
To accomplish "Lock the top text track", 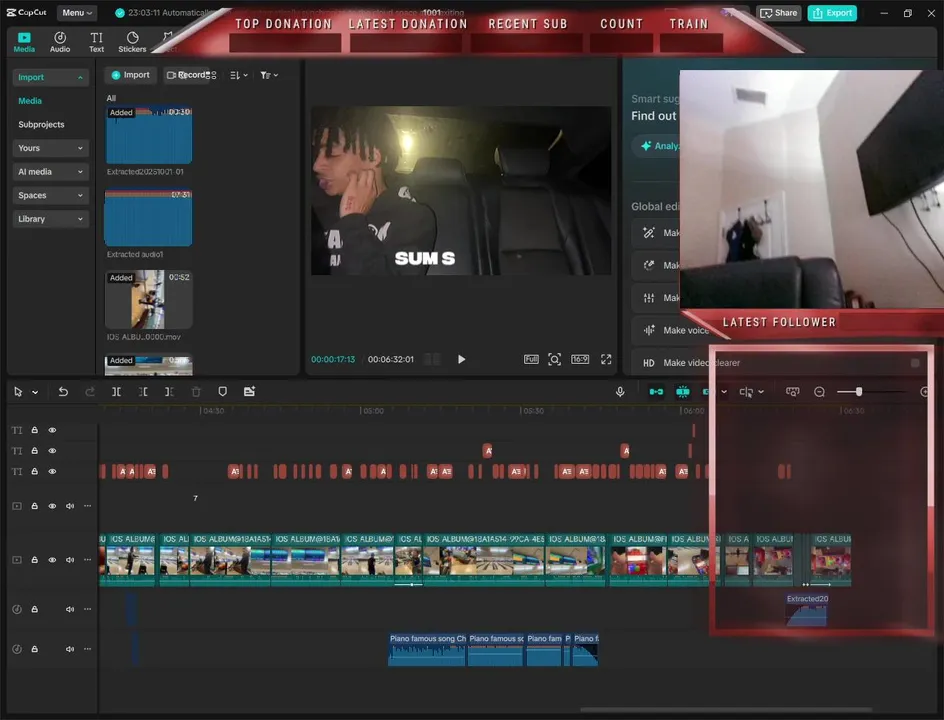I will click(34, 430).
